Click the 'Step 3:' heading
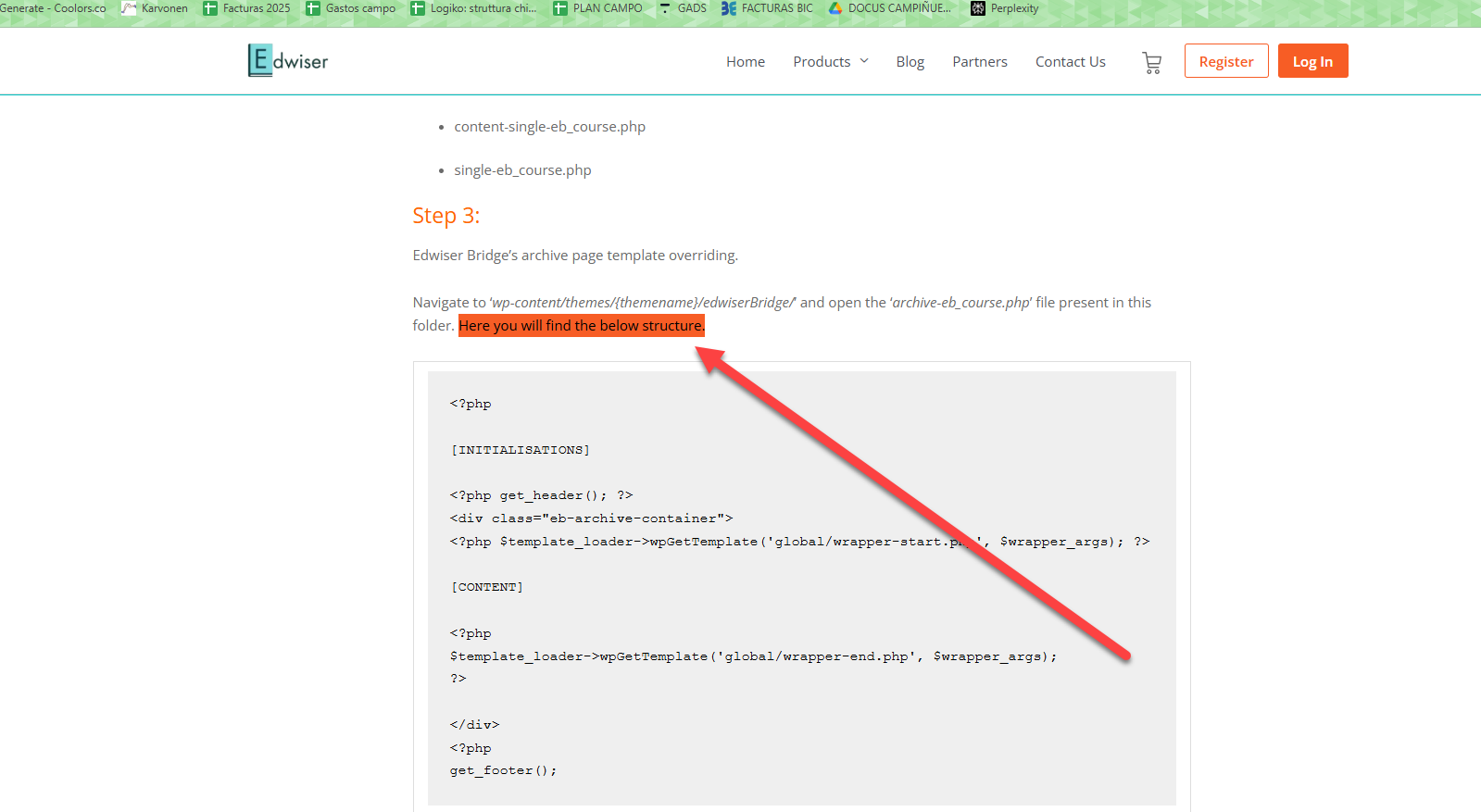 (446, 216)
